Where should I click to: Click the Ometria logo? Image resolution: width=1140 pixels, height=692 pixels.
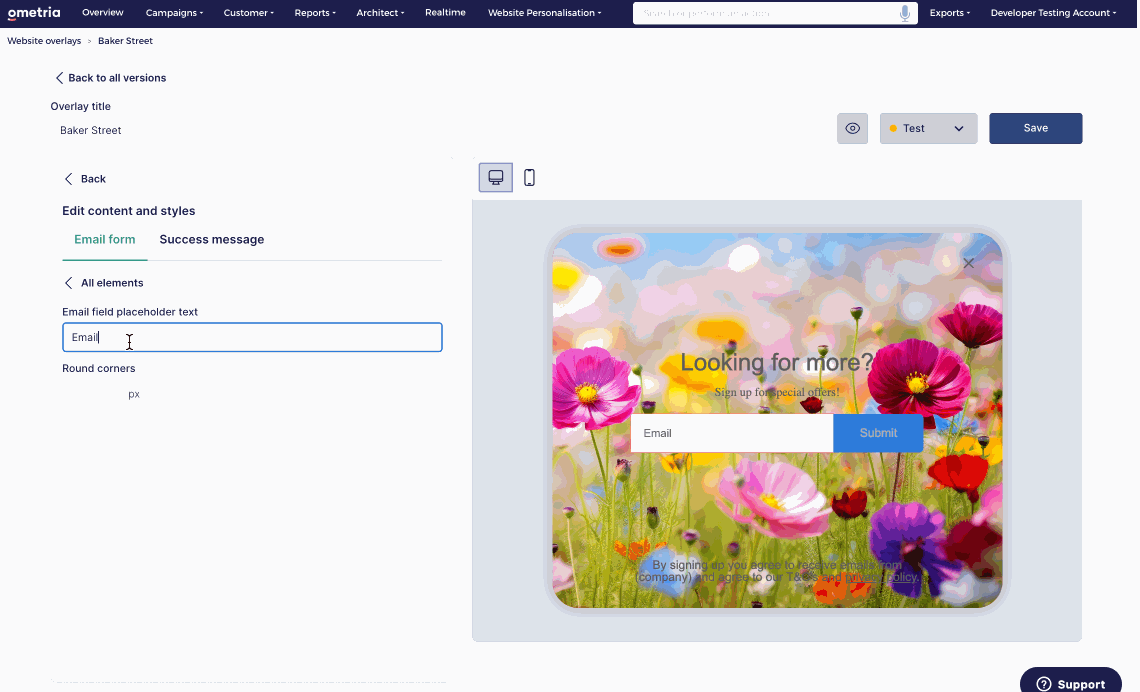point(33,12)
